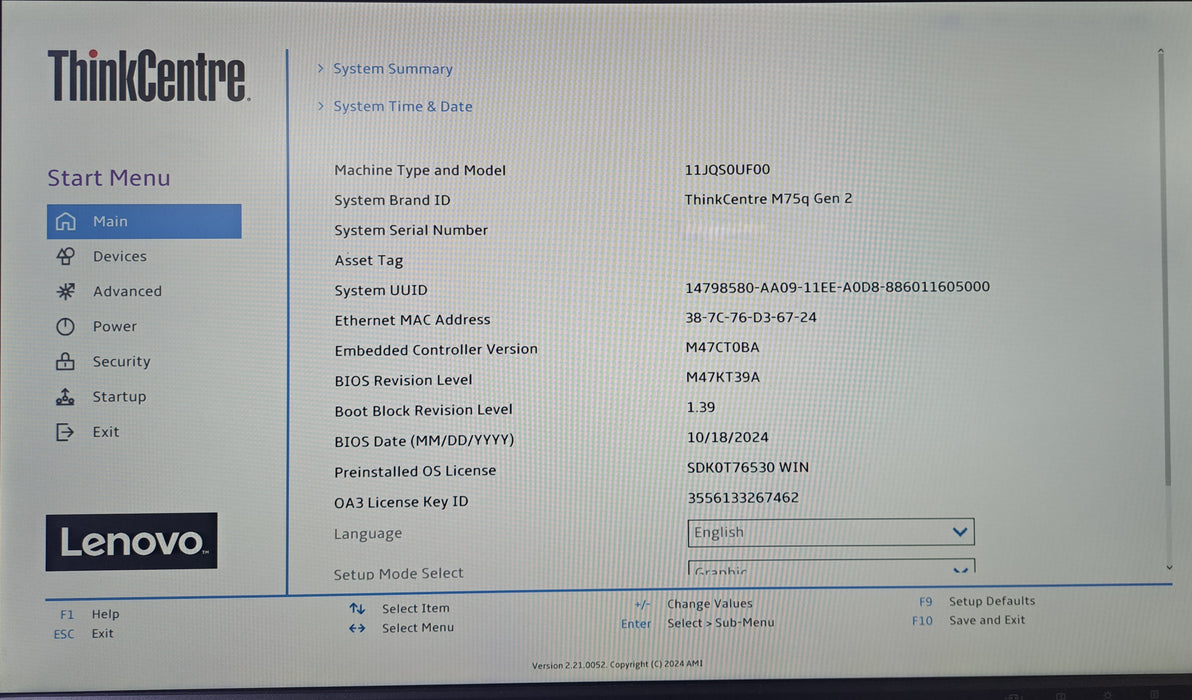
Task: Click OA3 key ID 3556133267462
Action: point(743,498)
